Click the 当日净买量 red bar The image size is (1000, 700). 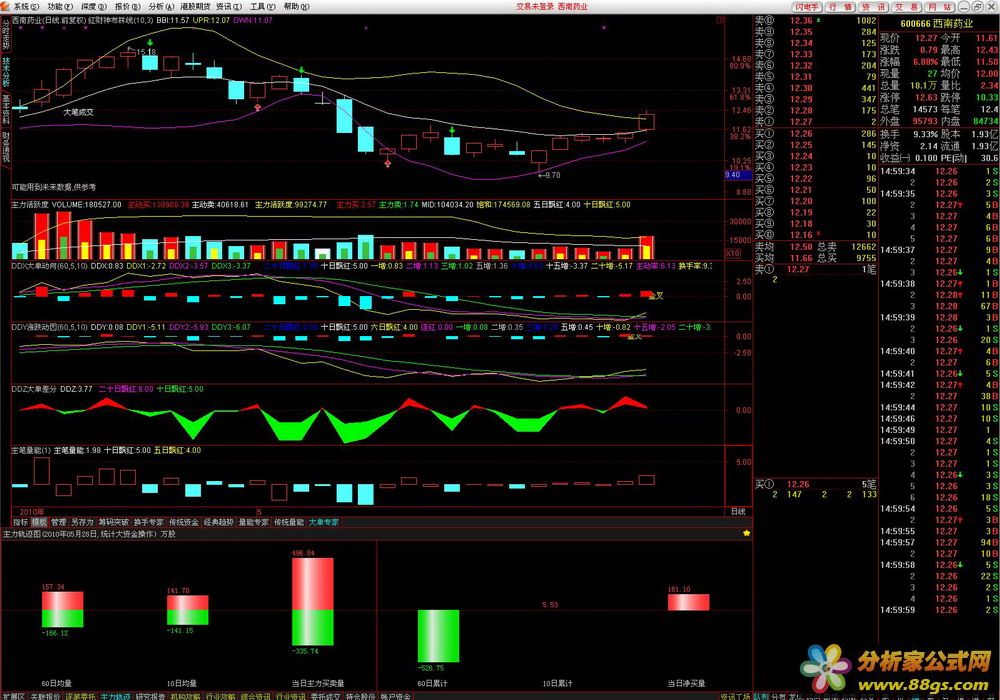[688, 602]
